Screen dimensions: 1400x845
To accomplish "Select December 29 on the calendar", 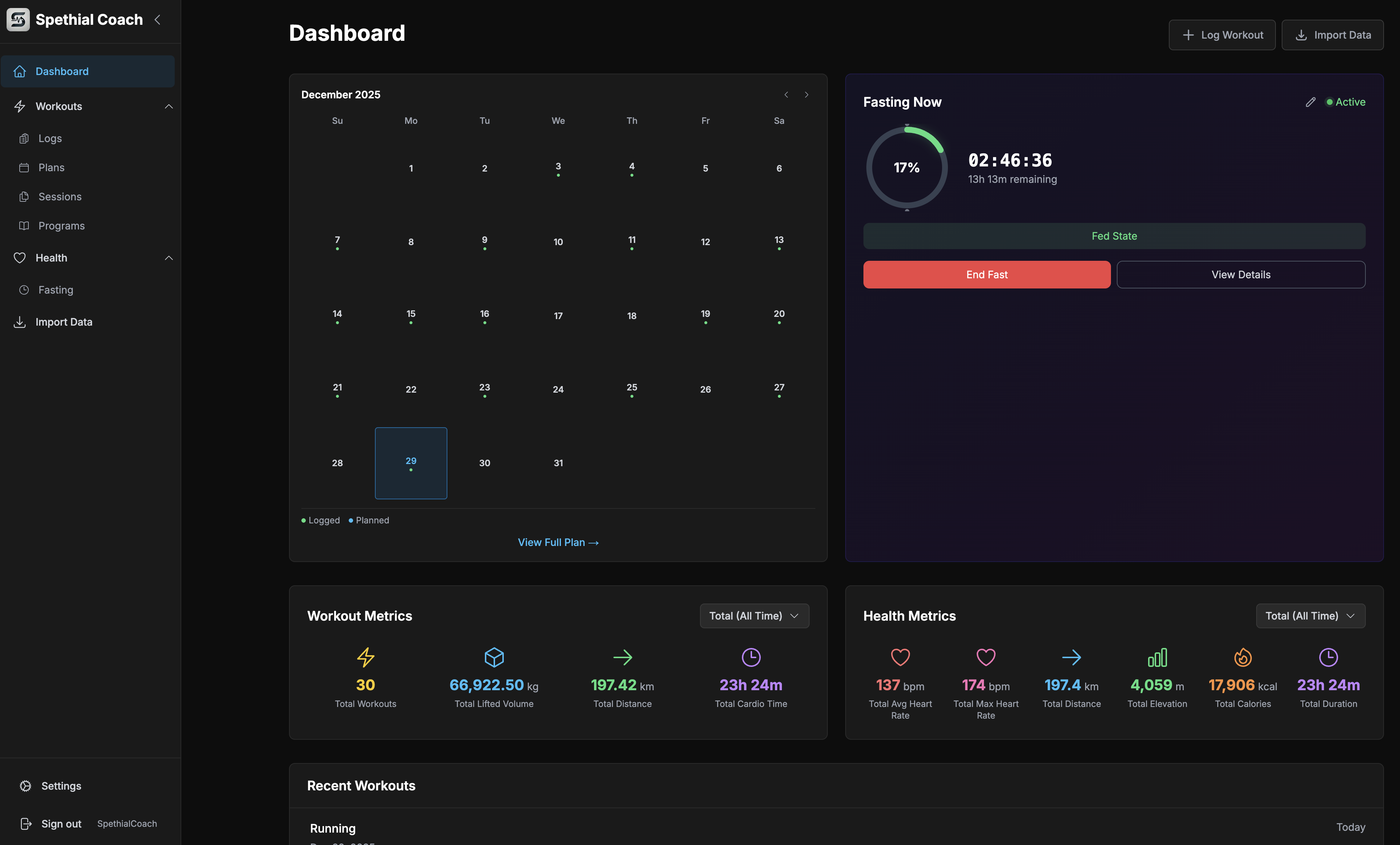I will click(410, 463).
